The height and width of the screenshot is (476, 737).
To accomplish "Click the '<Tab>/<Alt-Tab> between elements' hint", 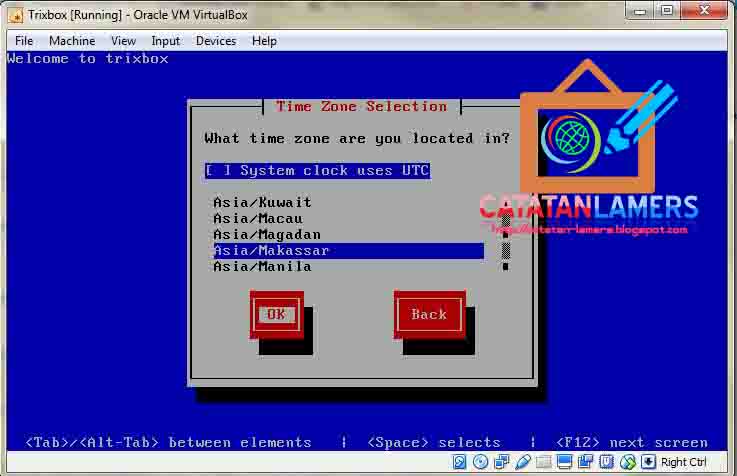I will (168, 443).
